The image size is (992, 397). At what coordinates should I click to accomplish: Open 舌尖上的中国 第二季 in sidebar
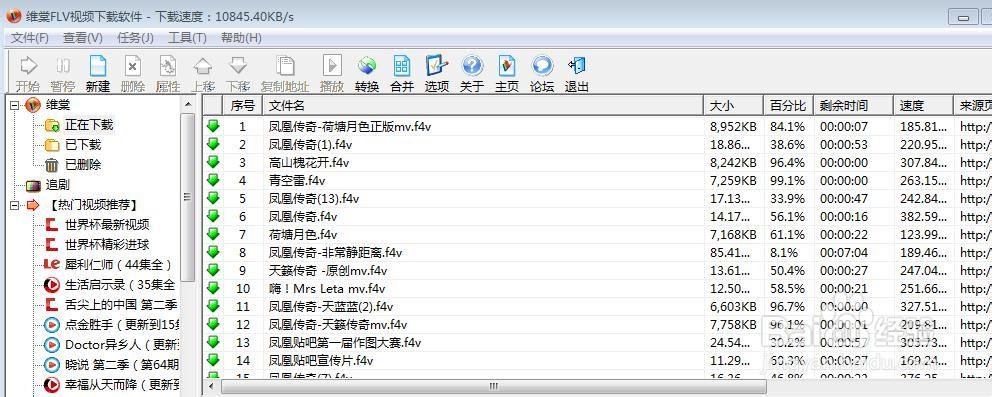121,305
